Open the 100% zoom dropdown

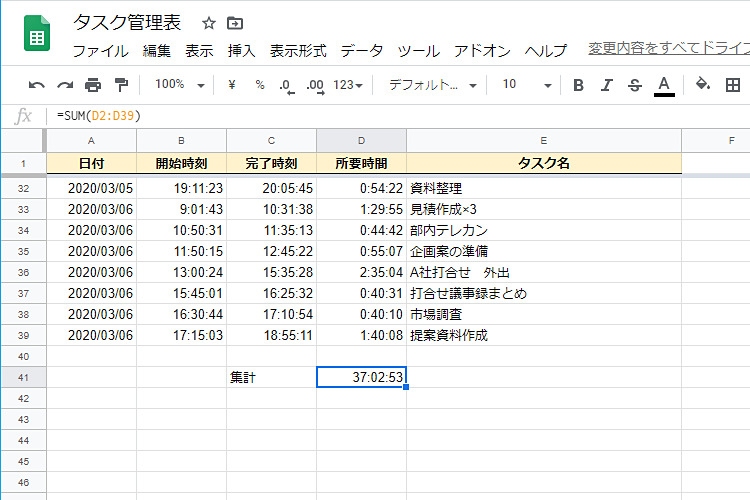click(x=180, y=85)
